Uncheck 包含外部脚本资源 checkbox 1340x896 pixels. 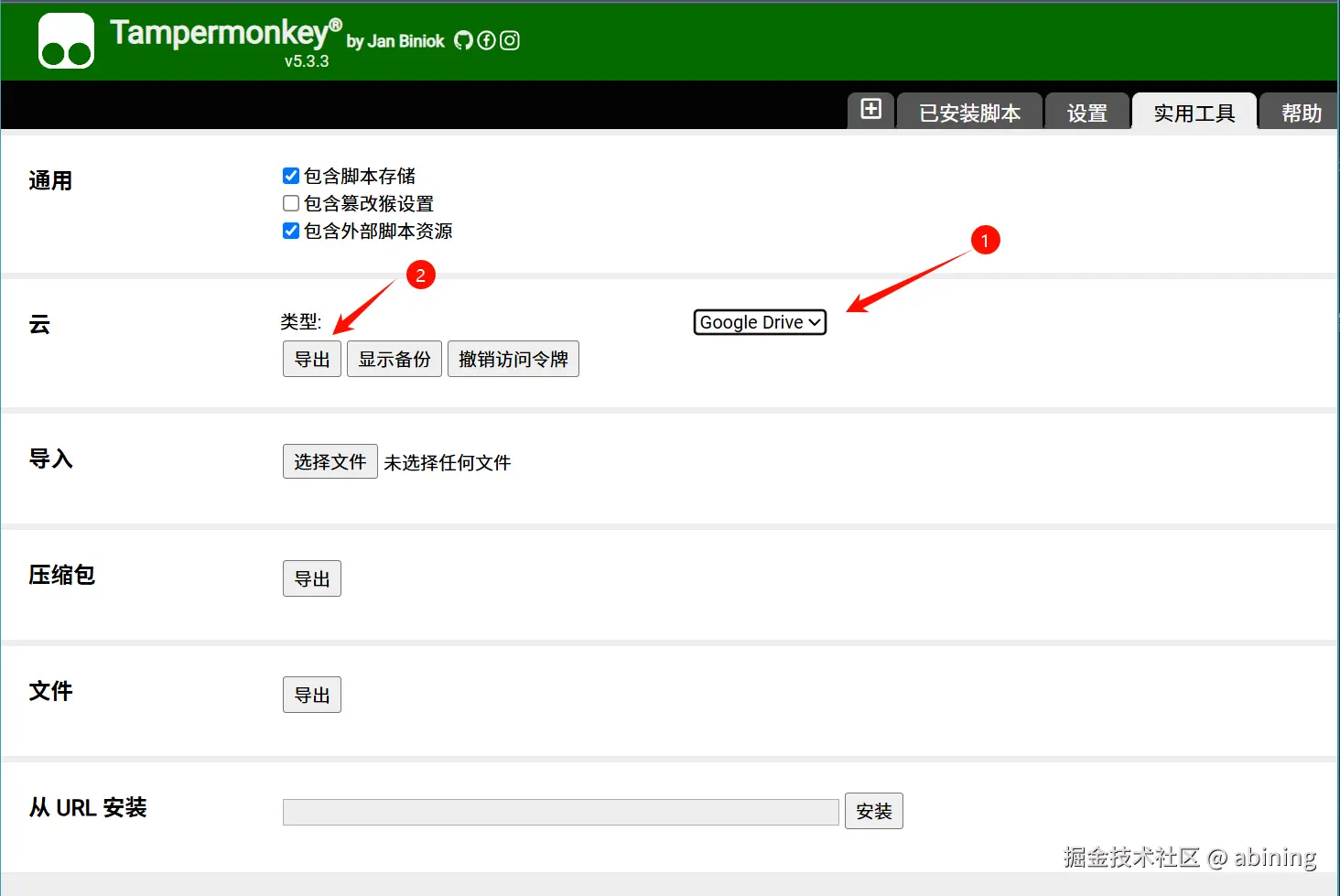click(291, 231)
